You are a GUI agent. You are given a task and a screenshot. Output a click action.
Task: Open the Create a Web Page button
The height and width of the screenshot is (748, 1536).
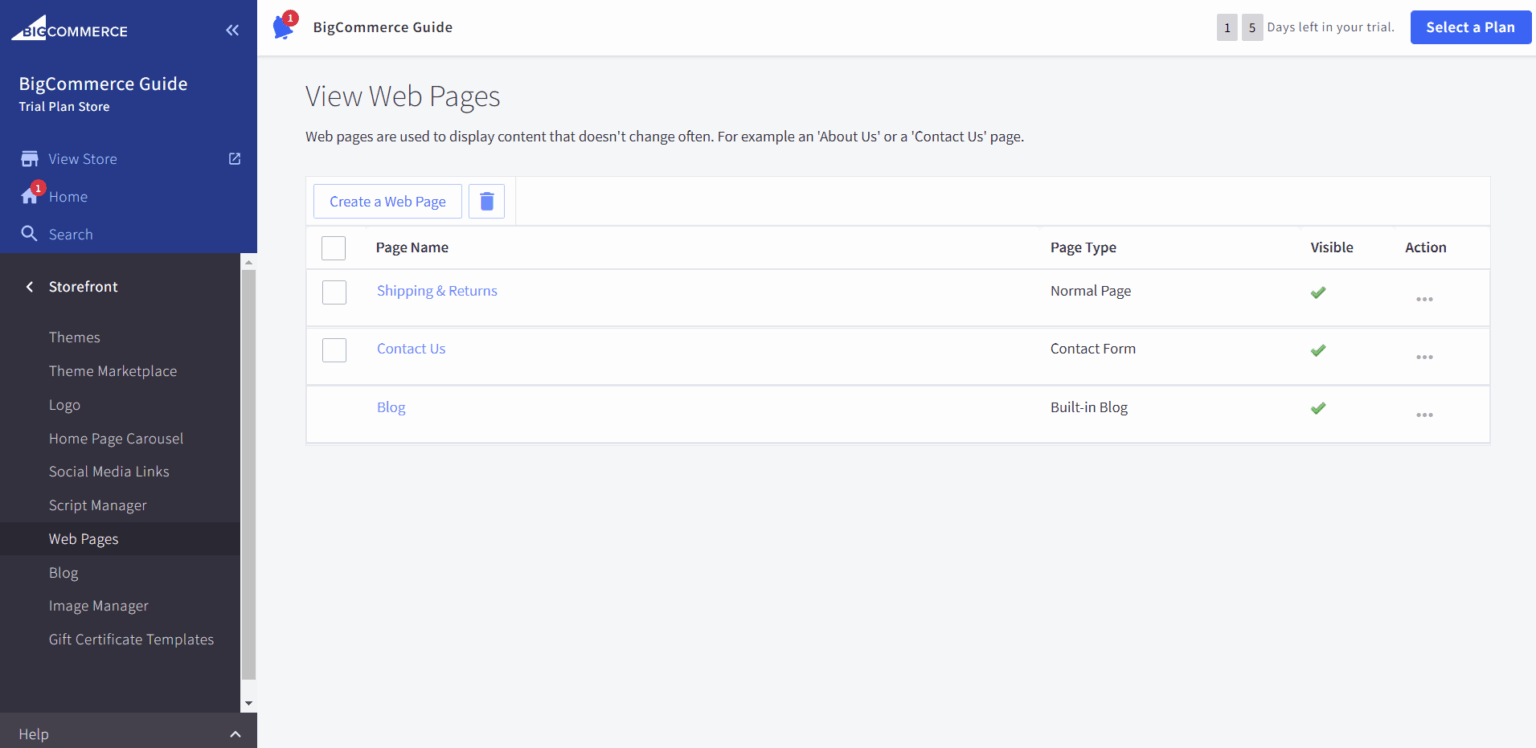[x=387, y=201]
